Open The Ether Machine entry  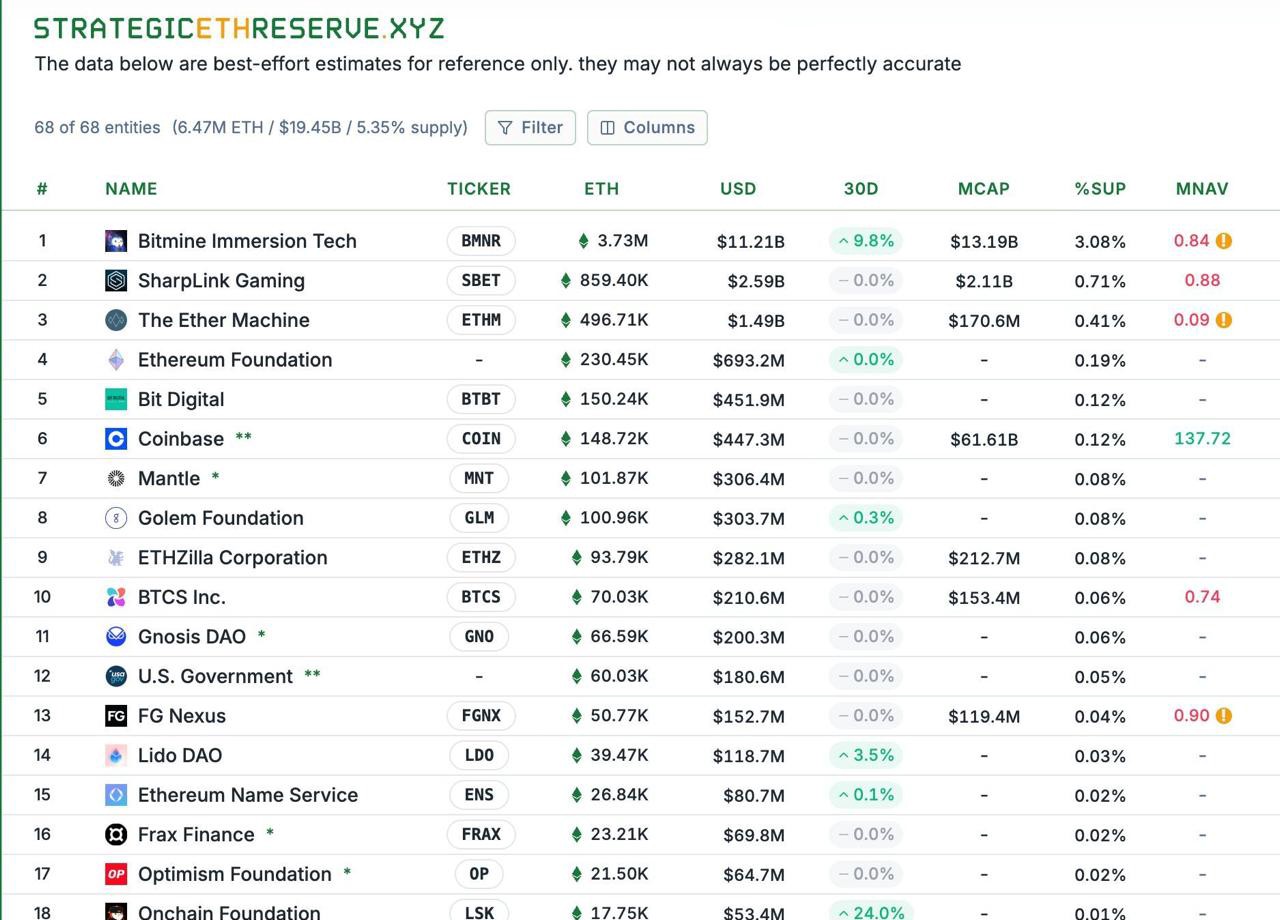(223, 320)
